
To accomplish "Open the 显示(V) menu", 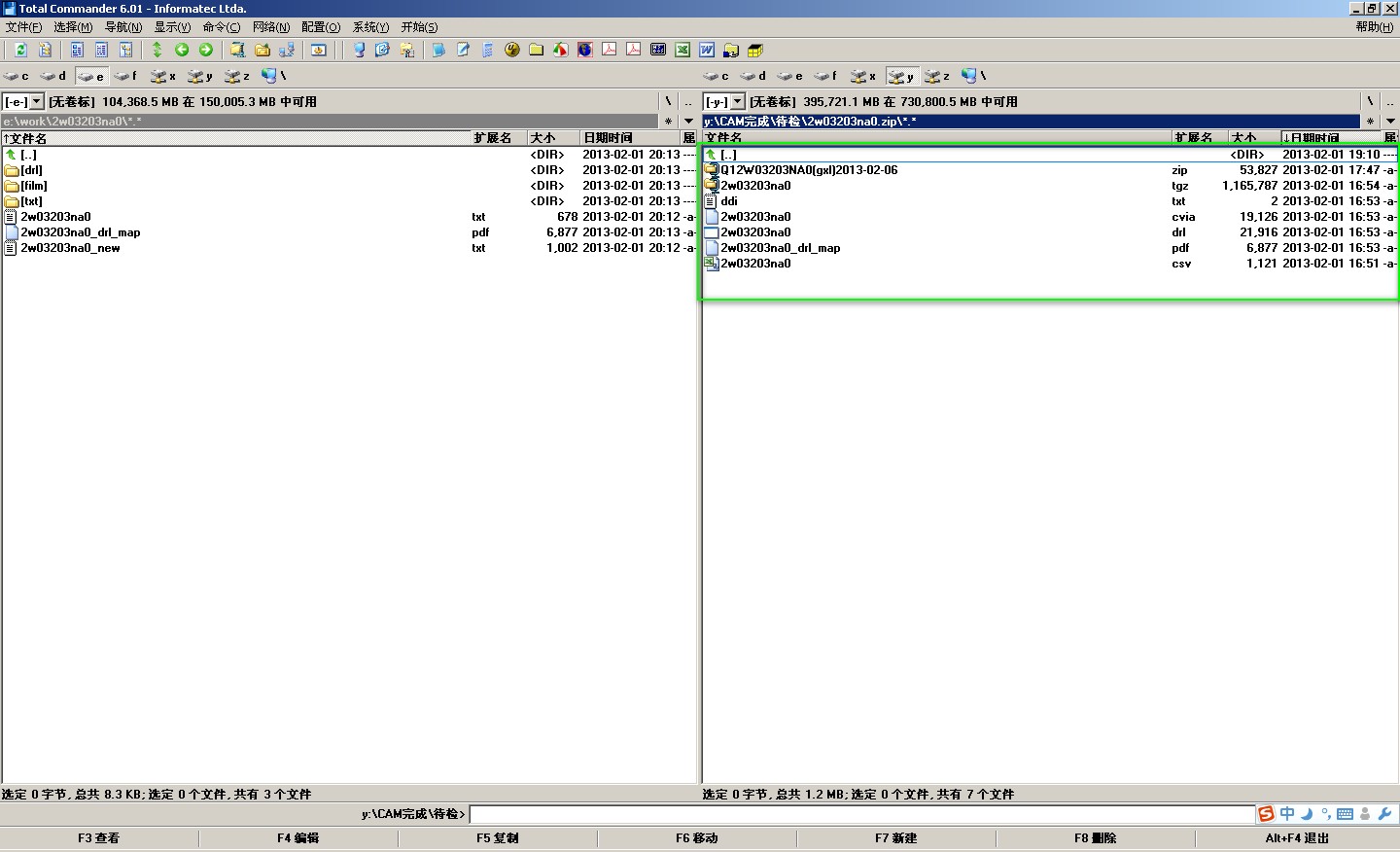I will pyautogui.click(x=172, y=27).
